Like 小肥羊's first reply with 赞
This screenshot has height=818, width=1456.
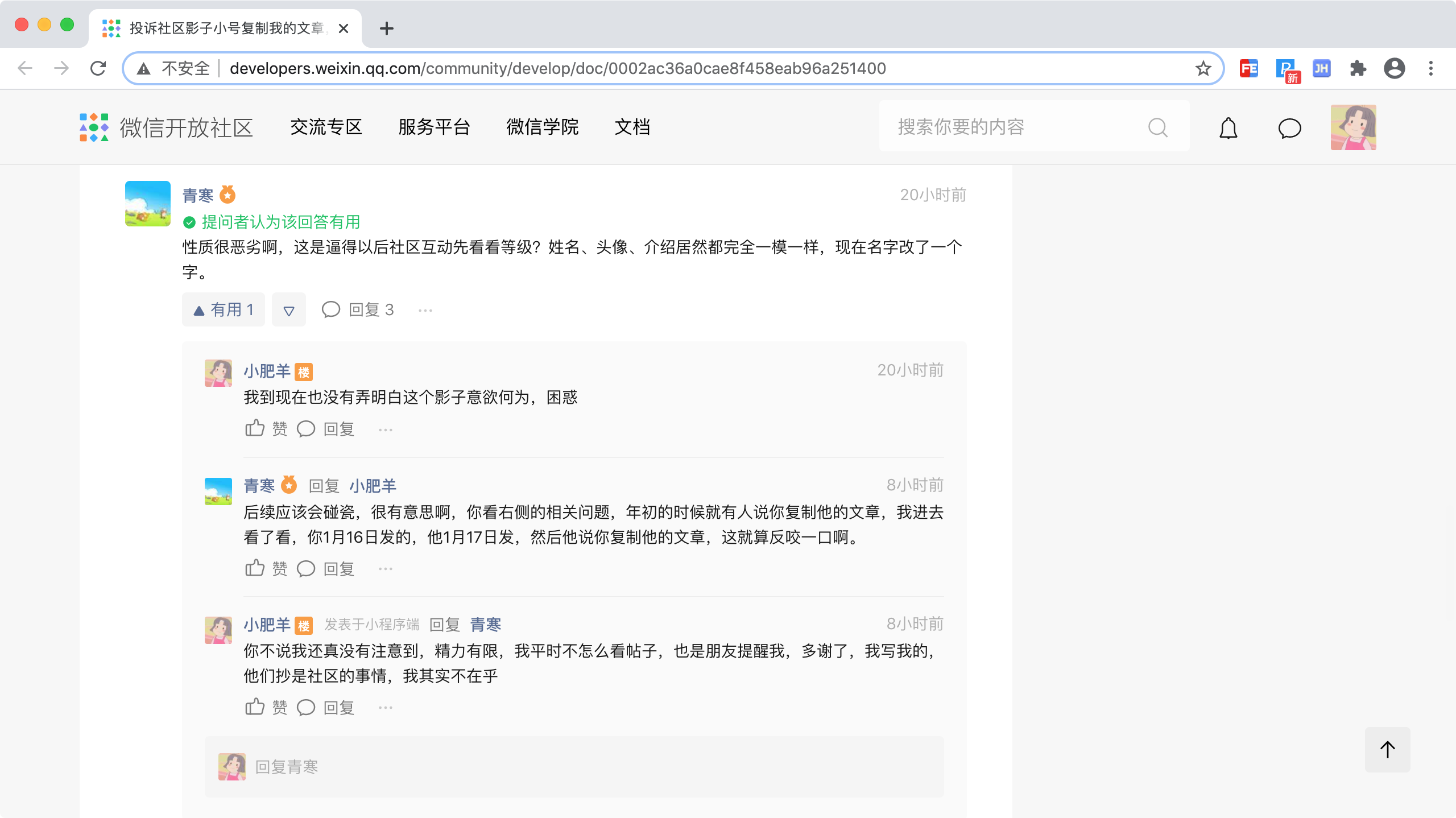[266, 428]
